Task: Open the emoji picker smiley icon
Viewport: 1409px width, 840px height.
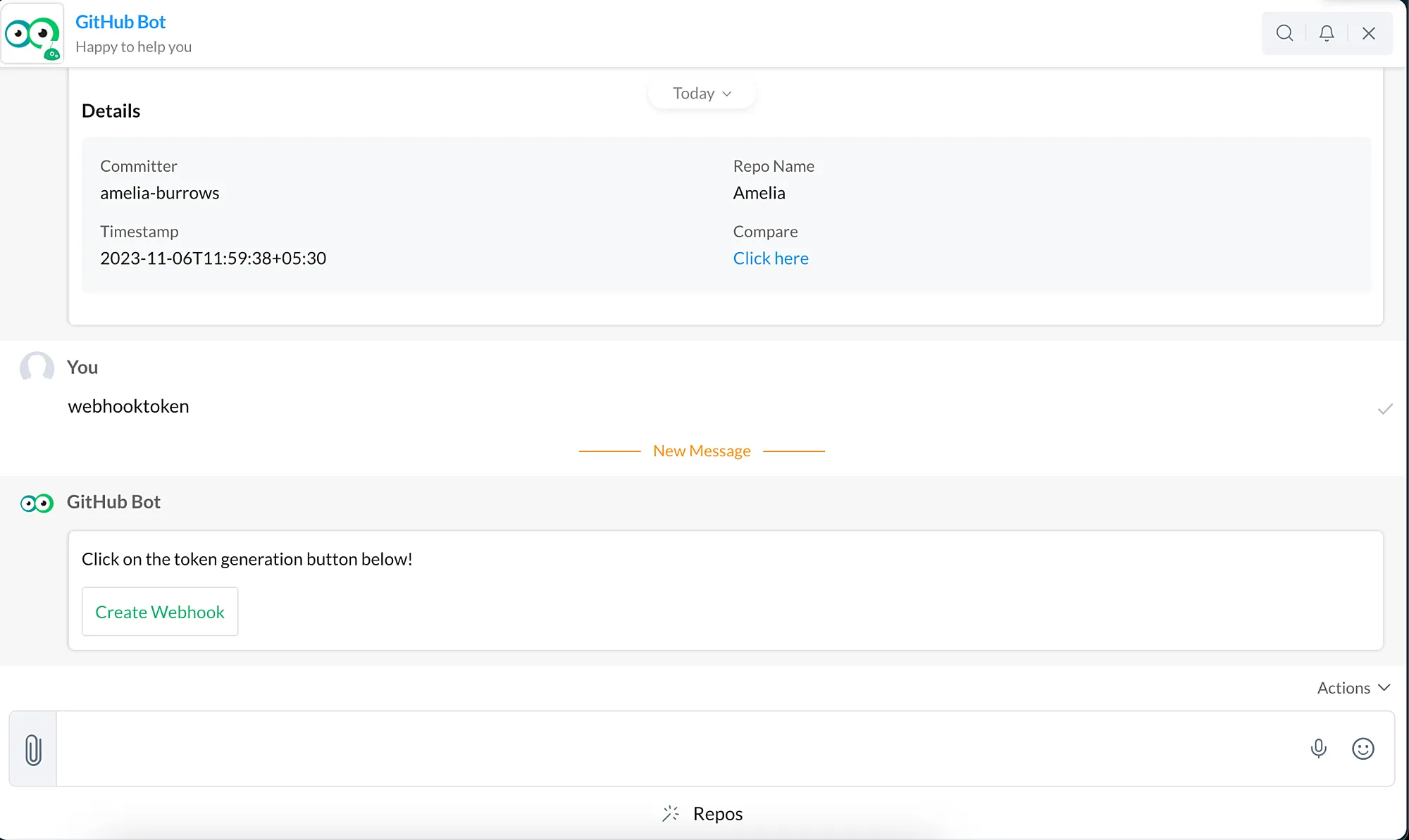Action: click(1363, 748)
